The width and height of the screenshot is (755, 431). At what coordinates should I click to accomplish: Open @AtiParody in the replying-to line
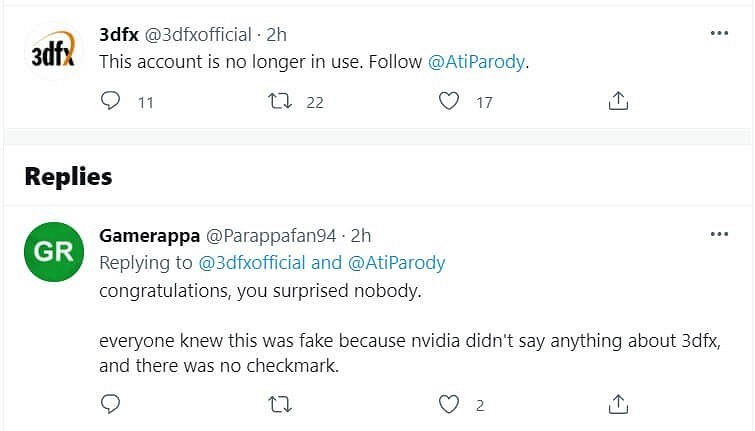(x=396, y=263)
